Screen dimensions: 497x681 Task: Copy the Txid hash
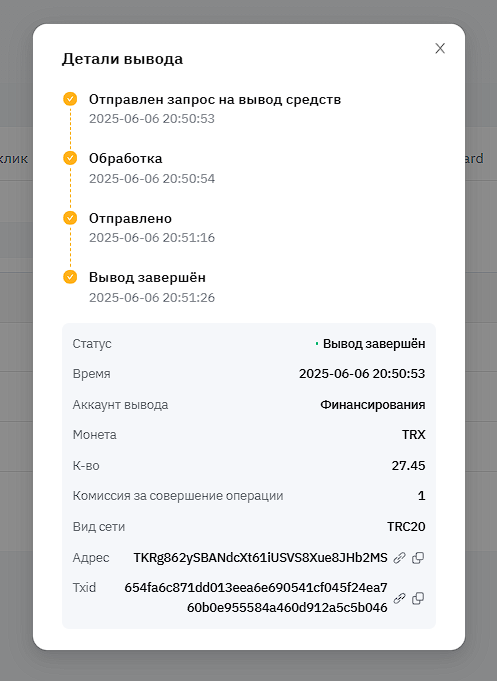(x=418, y=598)
